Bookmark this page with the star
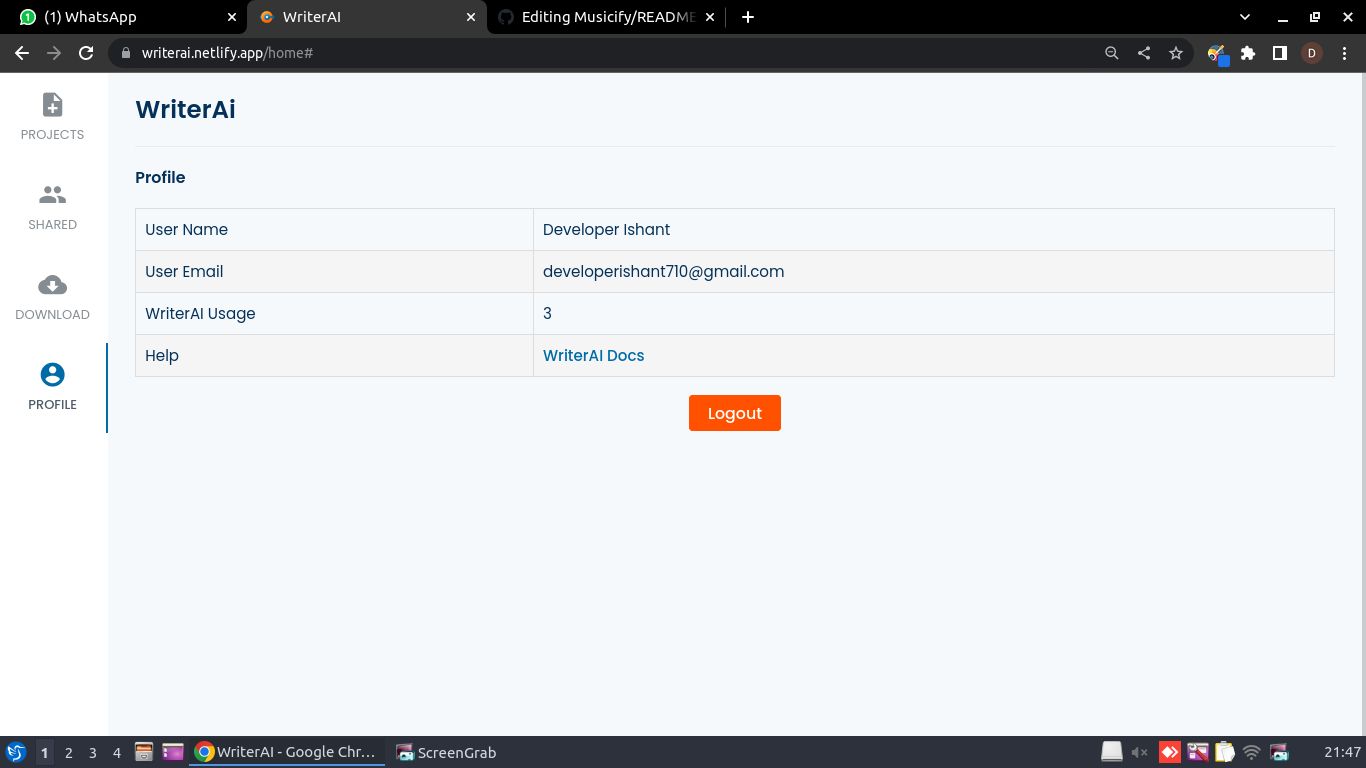Viewport: 1366px width, 768px height. point(1176,53)
